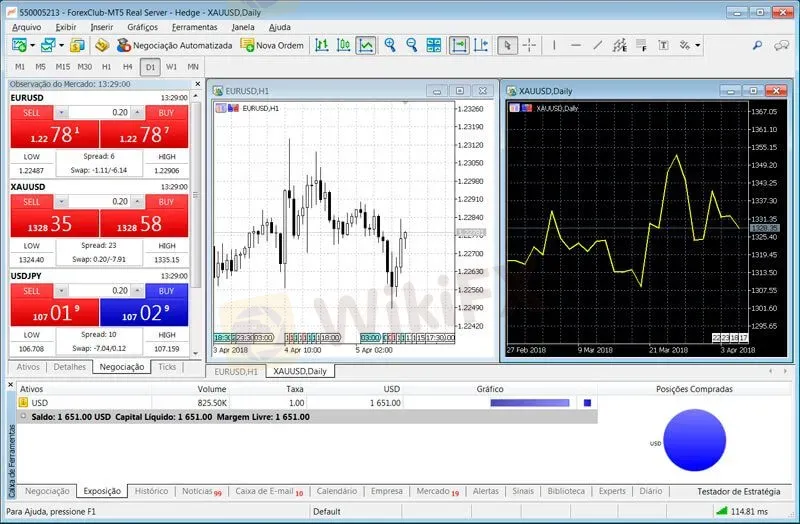Click the zoom out magnifier icon

[411, 45]
